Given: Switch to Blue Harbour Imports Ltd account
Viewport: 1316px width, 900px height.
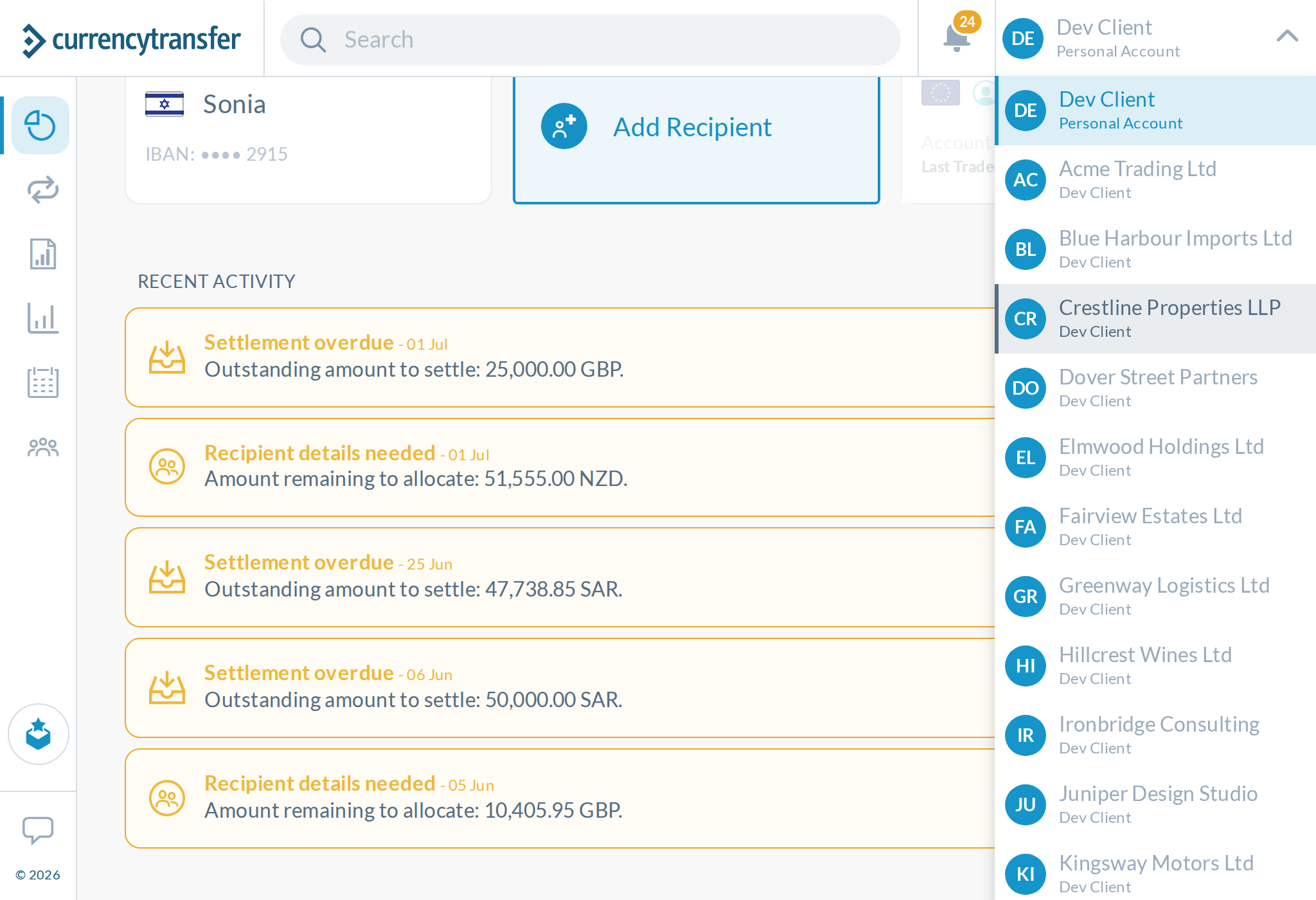Looking at the screenshot, I should 1155,249.
